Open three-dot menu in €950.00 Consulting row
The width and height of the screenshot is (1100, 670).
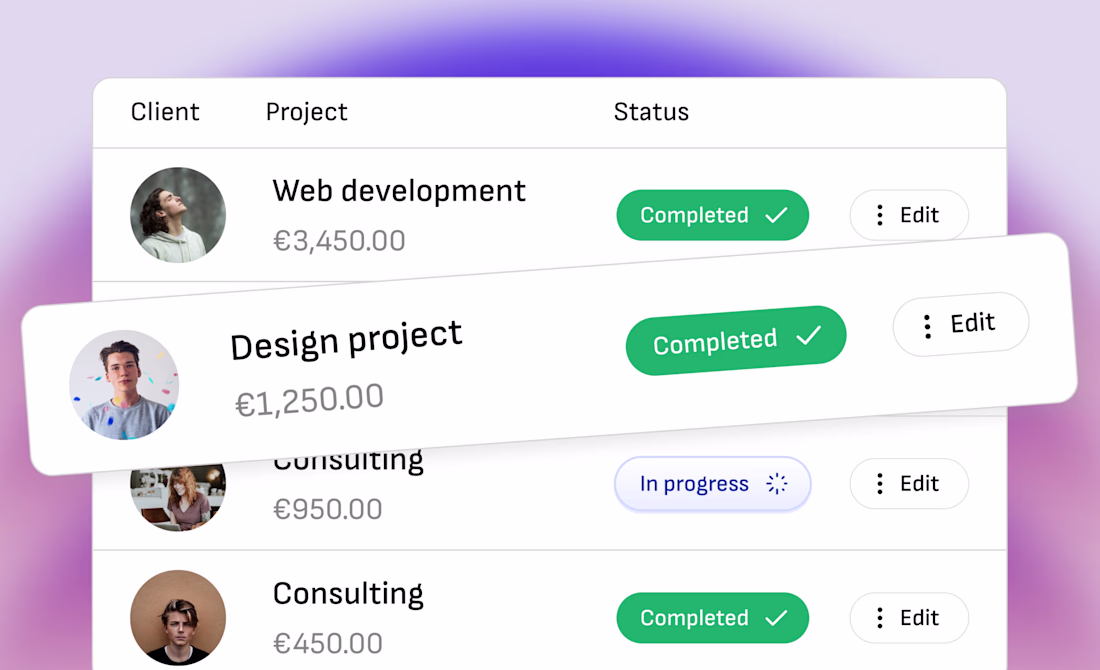879,484
